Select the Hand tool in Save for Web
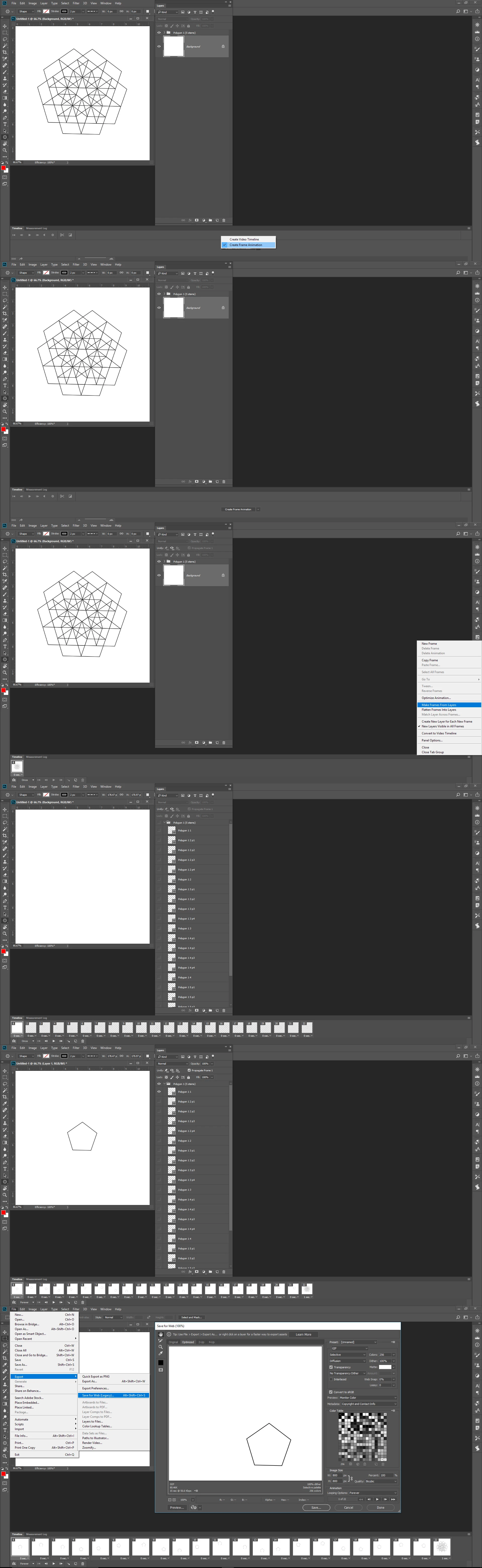The height and width of the screenshot is (1568, 482). point(161,1334)
